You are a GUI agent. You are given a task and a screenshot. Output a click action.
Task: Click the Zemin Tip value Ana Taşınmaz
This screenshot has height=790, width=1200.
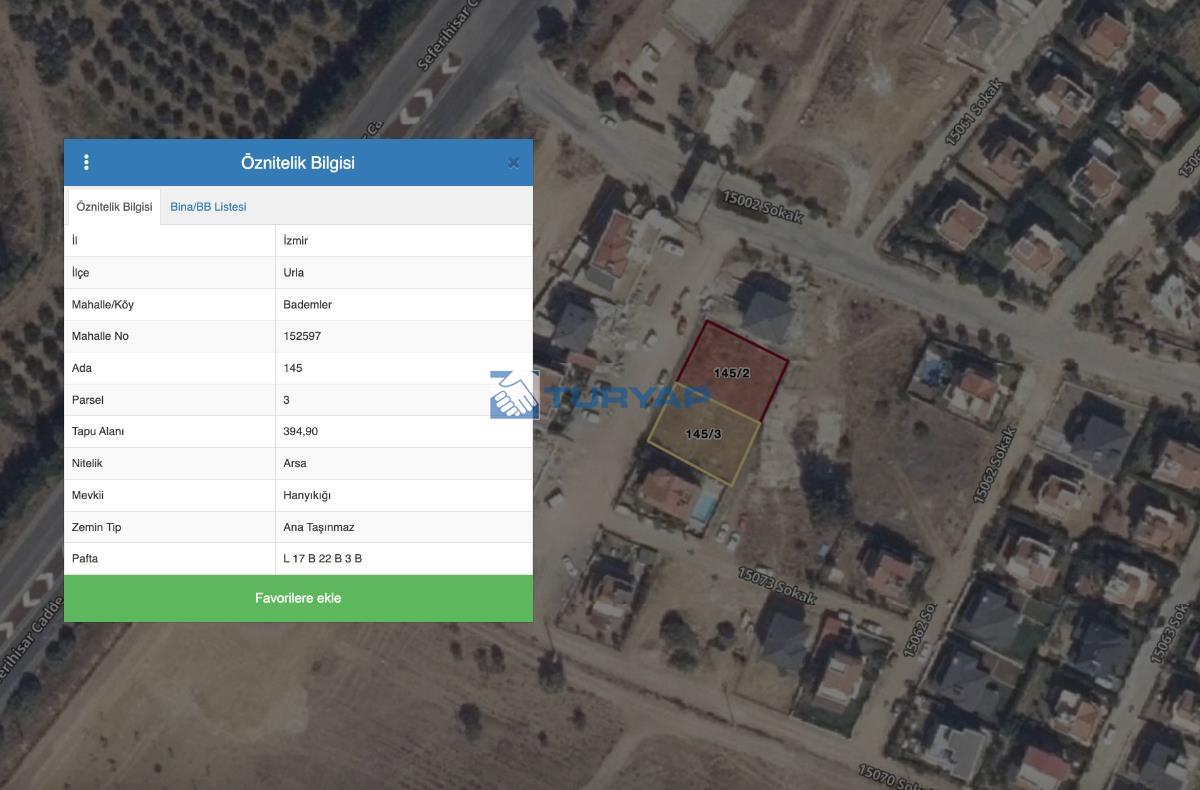(319, 527)
